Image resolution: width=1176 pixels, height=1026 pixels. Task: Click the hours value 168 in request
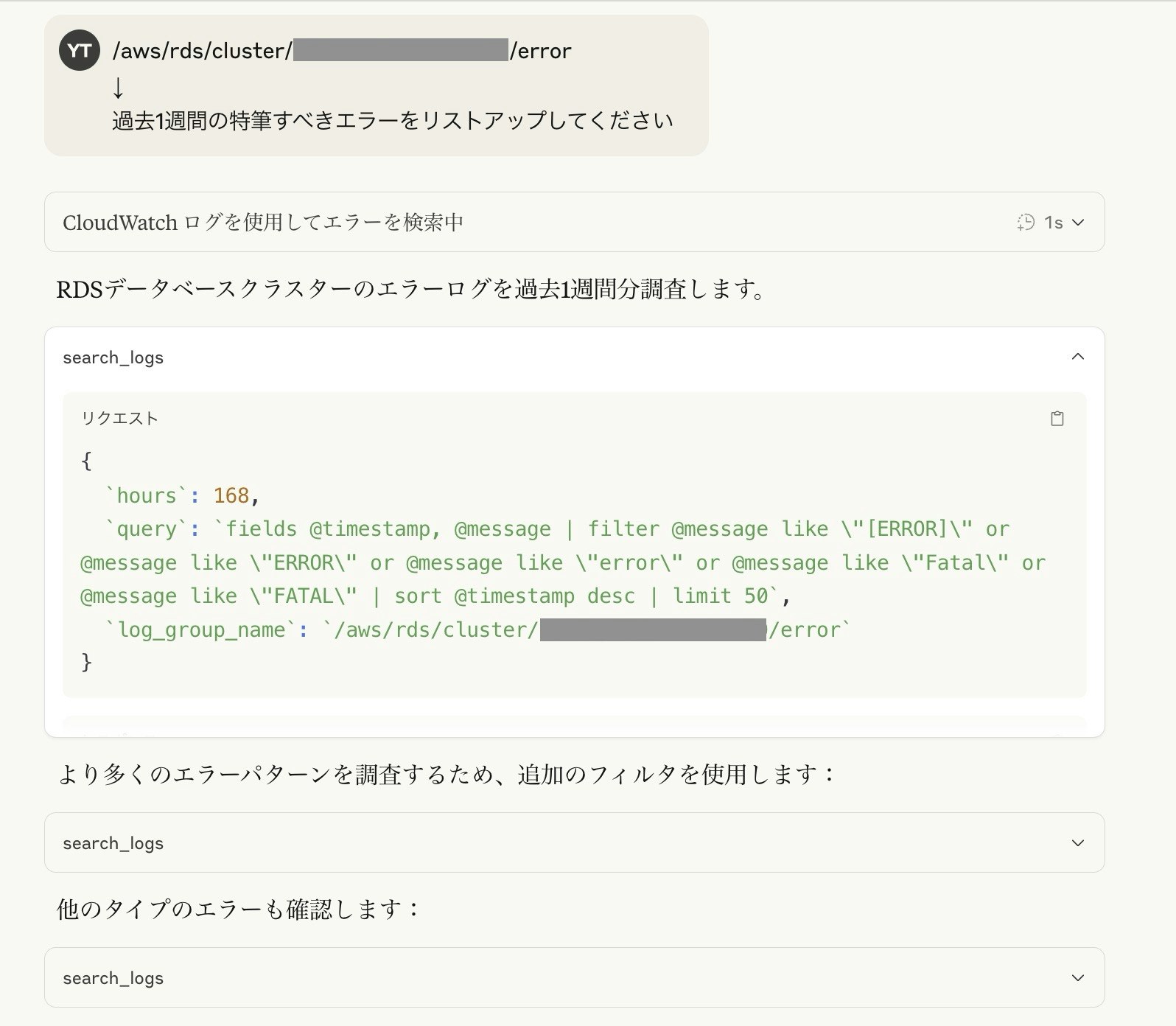231,495
